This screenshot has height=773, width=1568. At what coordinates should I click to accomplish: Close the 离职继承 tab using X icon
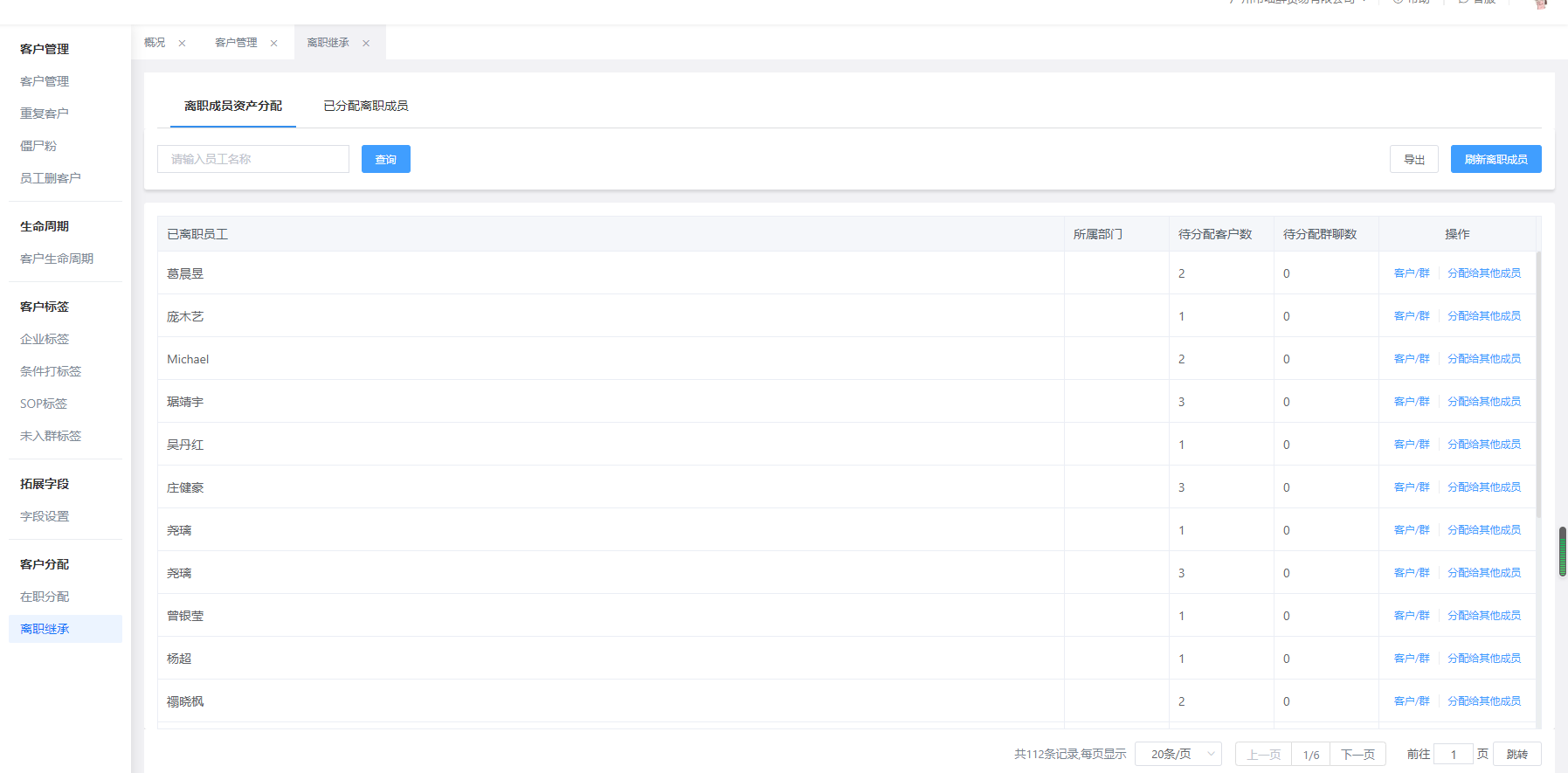pyautogui.click(x=366, y=44)
